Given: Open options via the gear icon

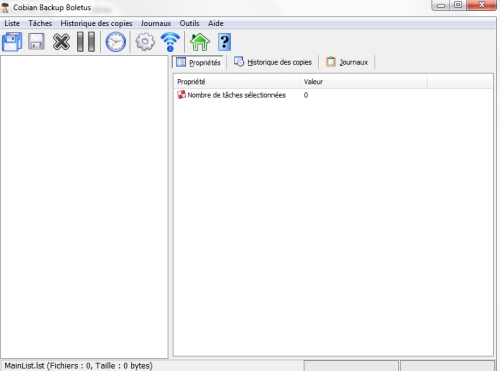Looking at the screenshot, I should click(x=145, y=42).
